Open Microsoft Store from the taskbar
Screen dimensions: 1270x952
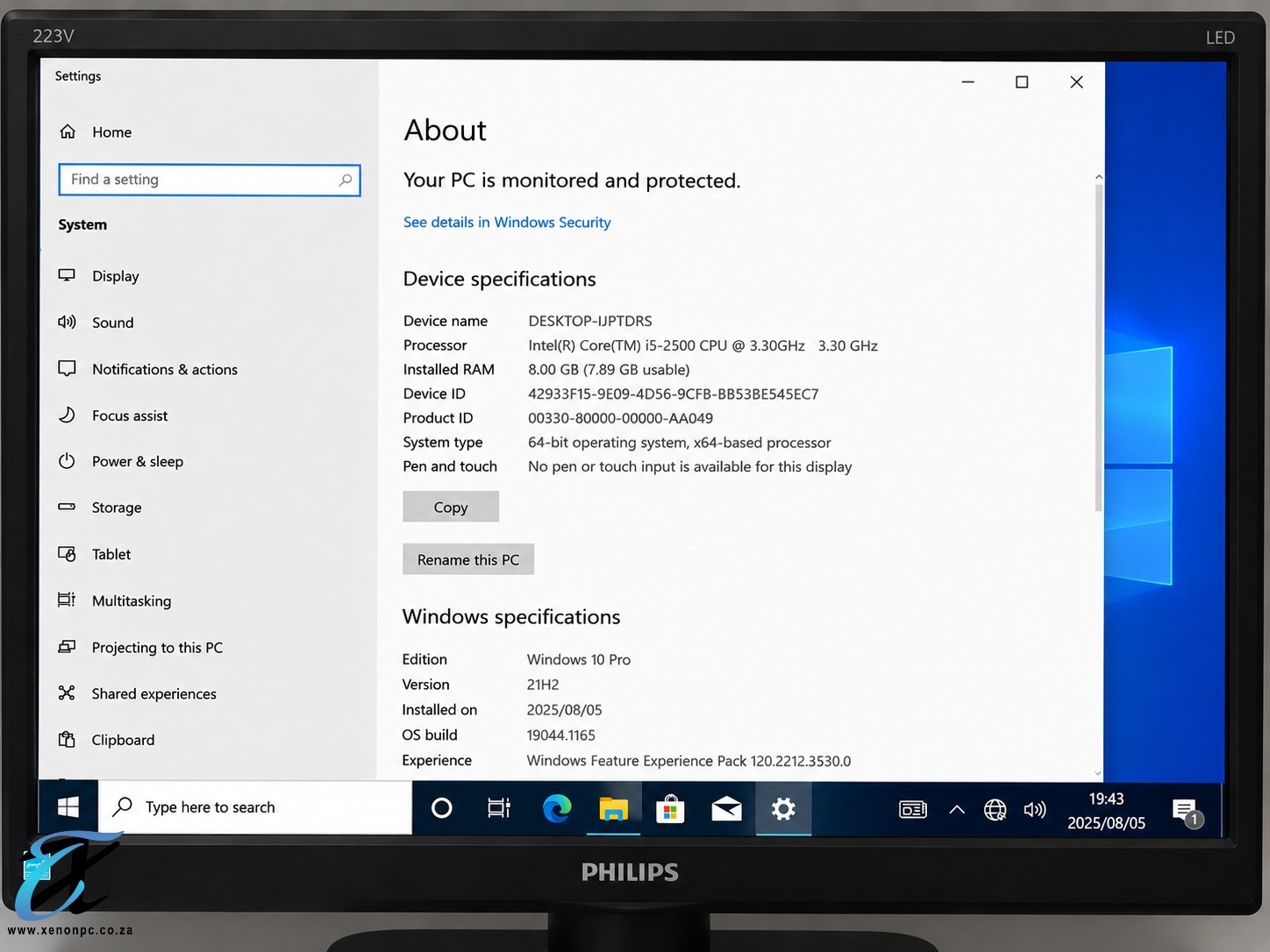(x=670, y=808)
